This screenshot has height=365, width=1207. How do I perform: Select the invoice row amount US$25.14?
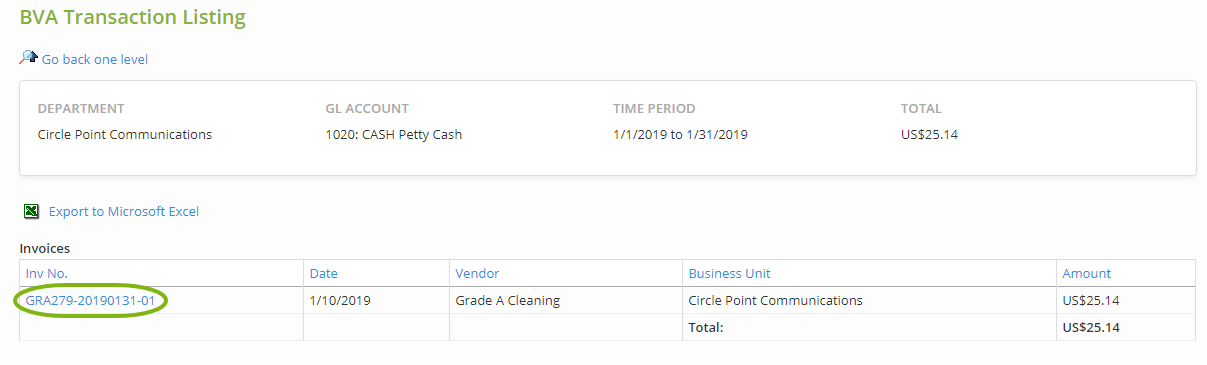point(1126,300)
